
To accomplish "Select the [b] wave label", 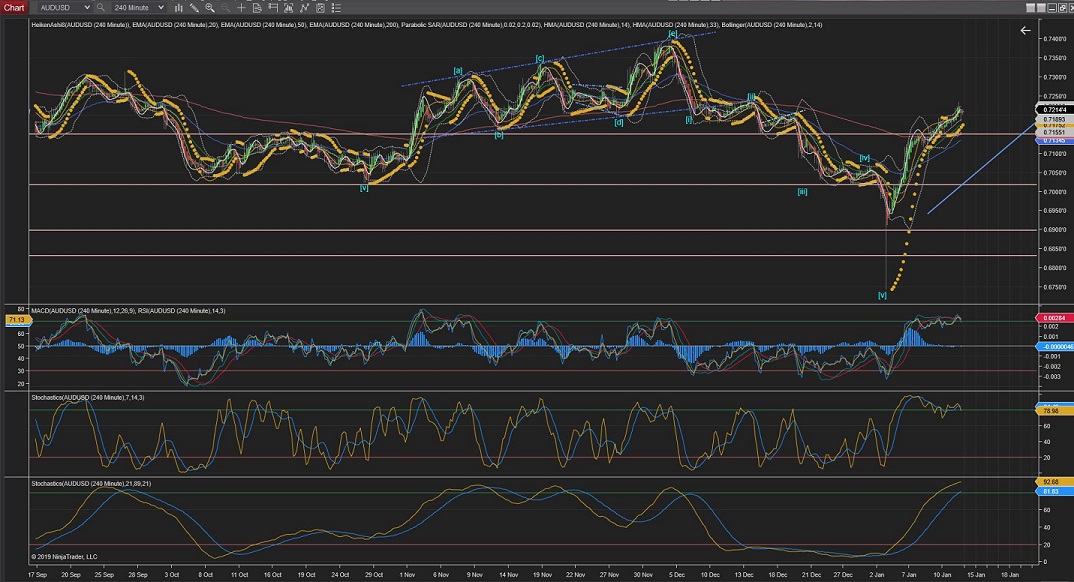I will click(x=499, y=135).
